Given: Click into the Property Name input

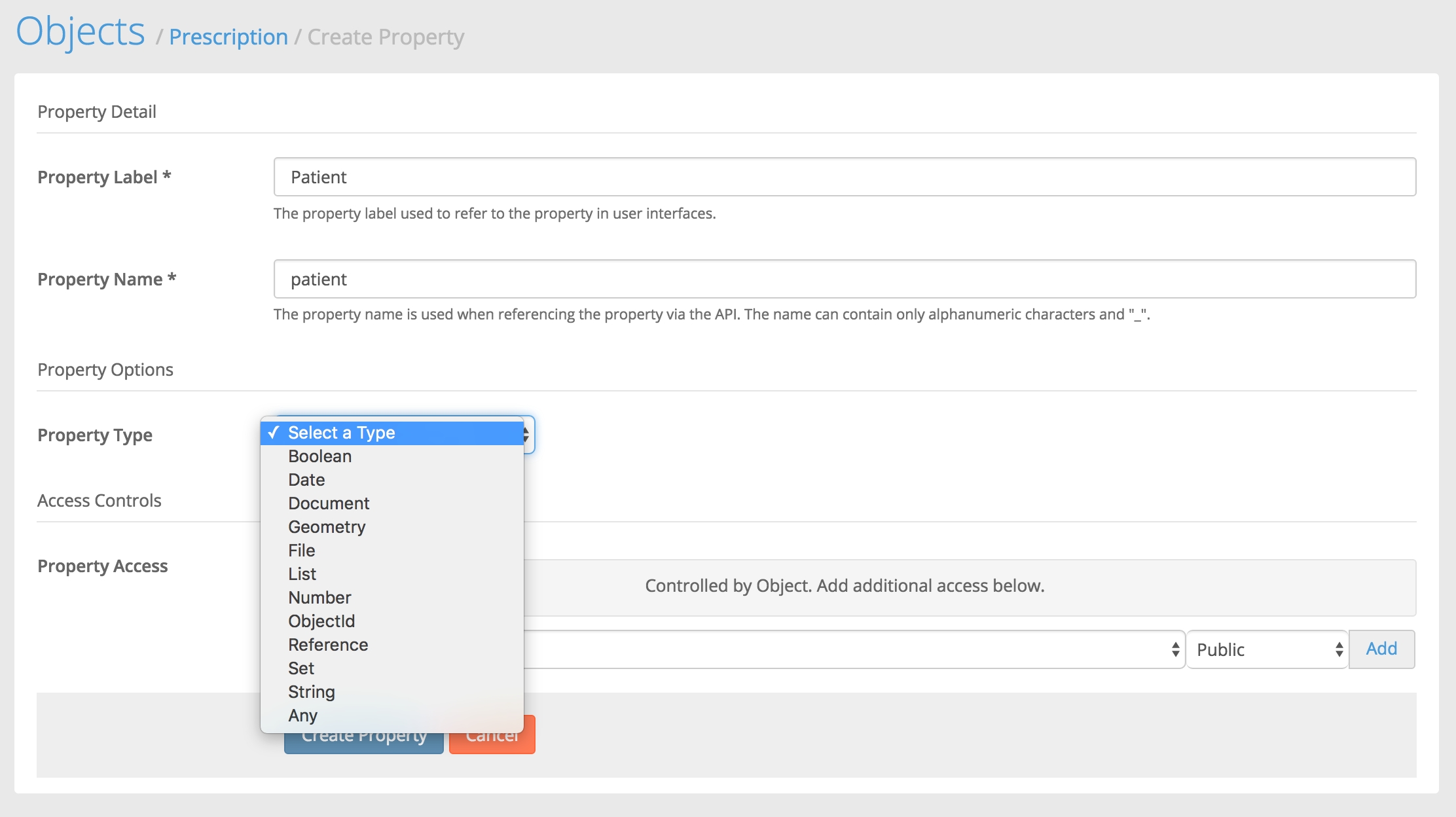Looking at the screenshot, I should click(x=845, y=279).
